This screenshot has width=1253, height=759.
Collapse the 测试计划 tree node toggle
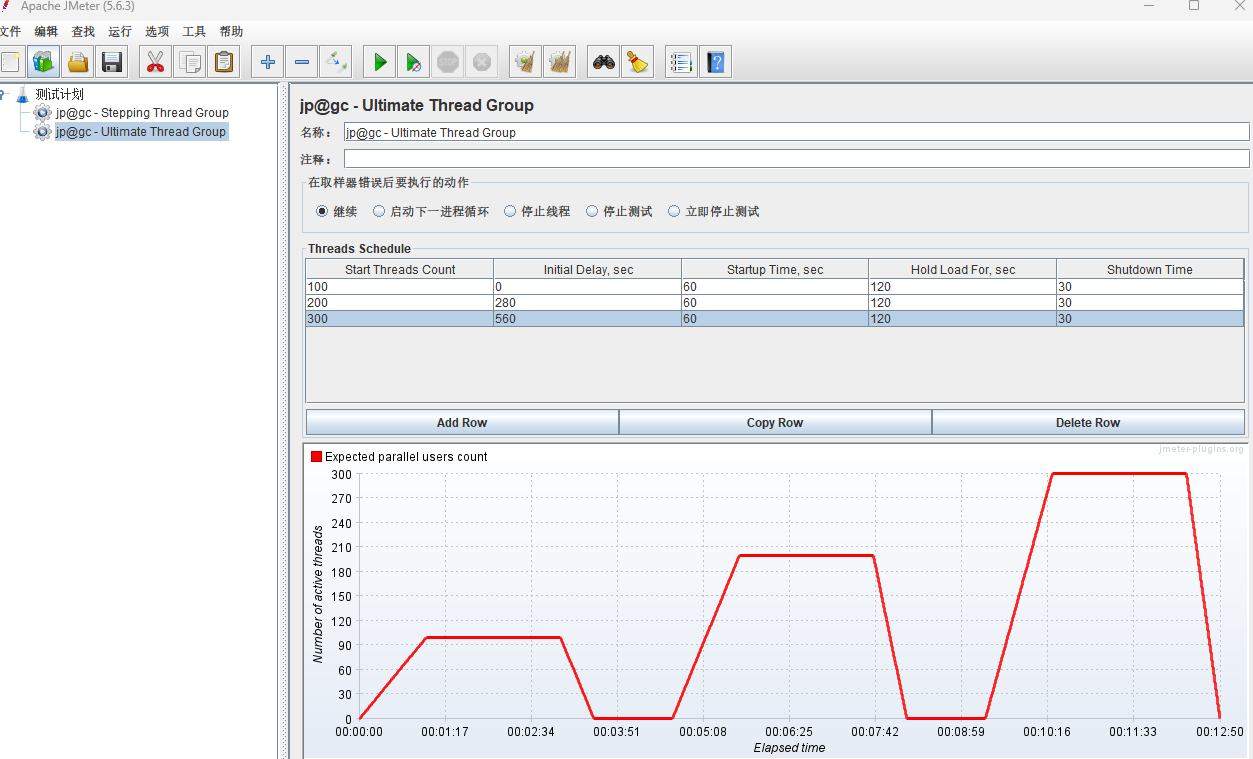(x=3, y=94)
